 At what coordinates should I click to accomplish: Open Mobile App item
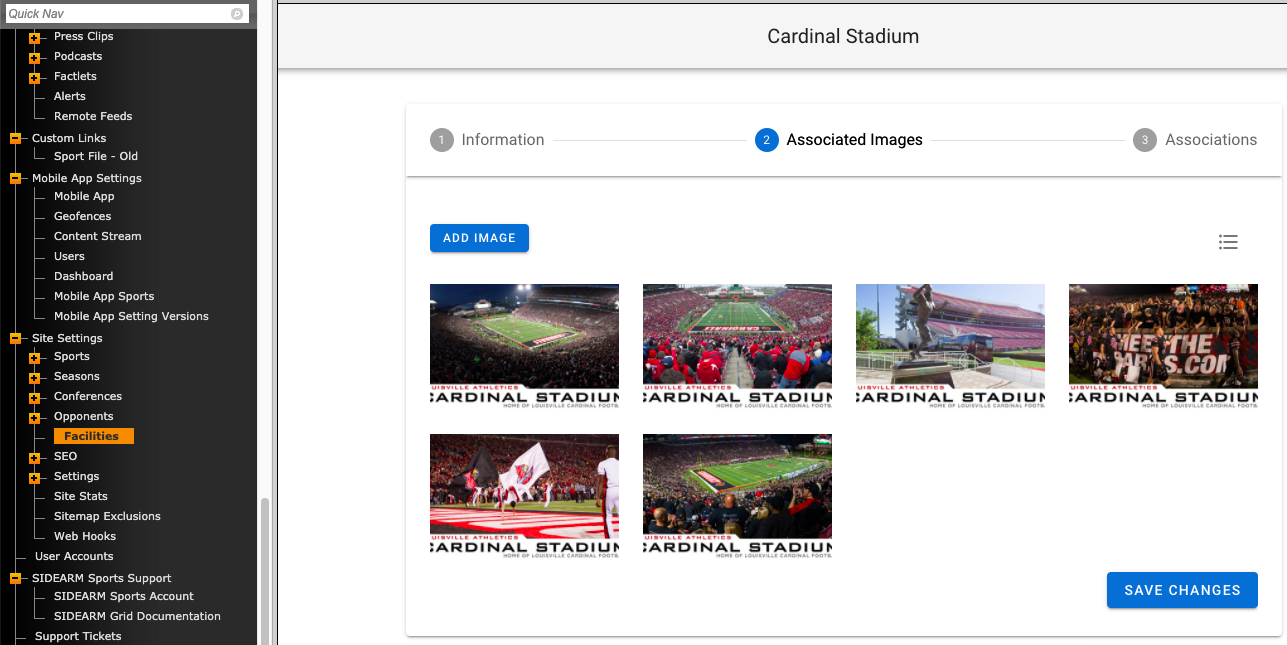click(84, 196)
